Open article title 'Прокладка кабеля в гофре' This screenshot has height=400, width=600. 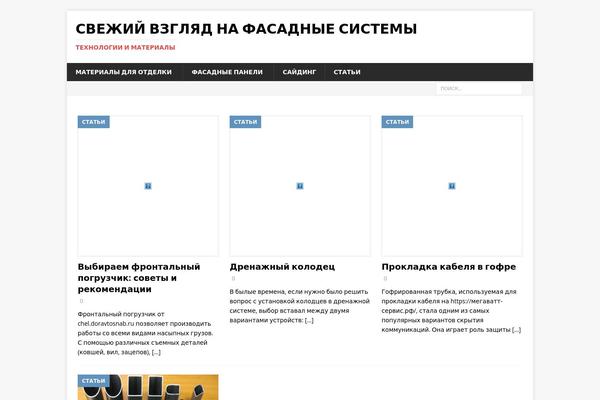pos(448,267)
